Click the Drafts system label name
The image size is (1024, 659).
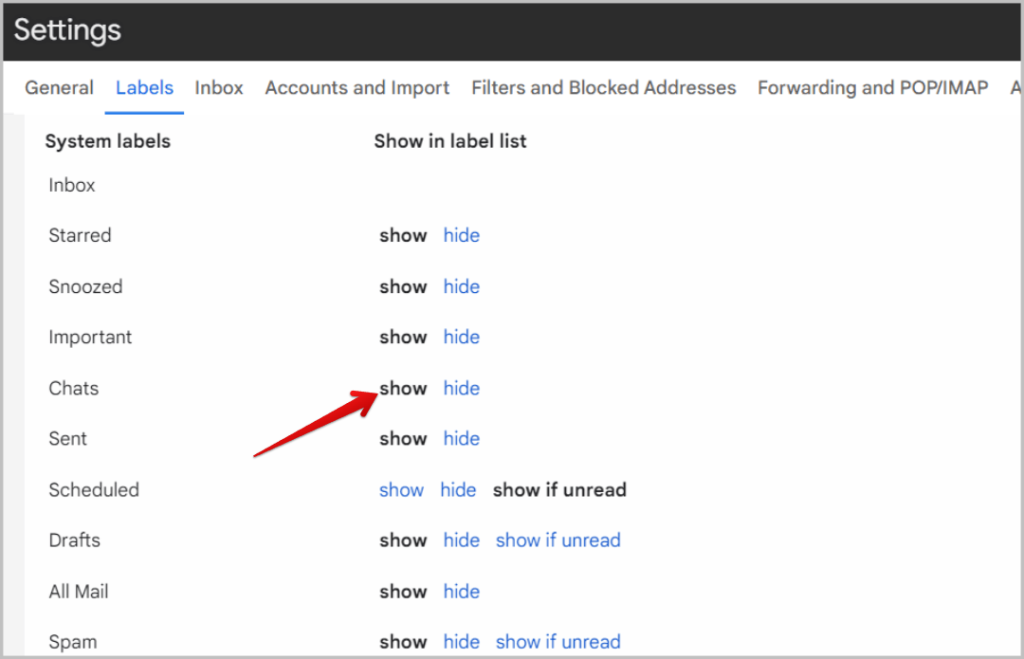(74, 541)
